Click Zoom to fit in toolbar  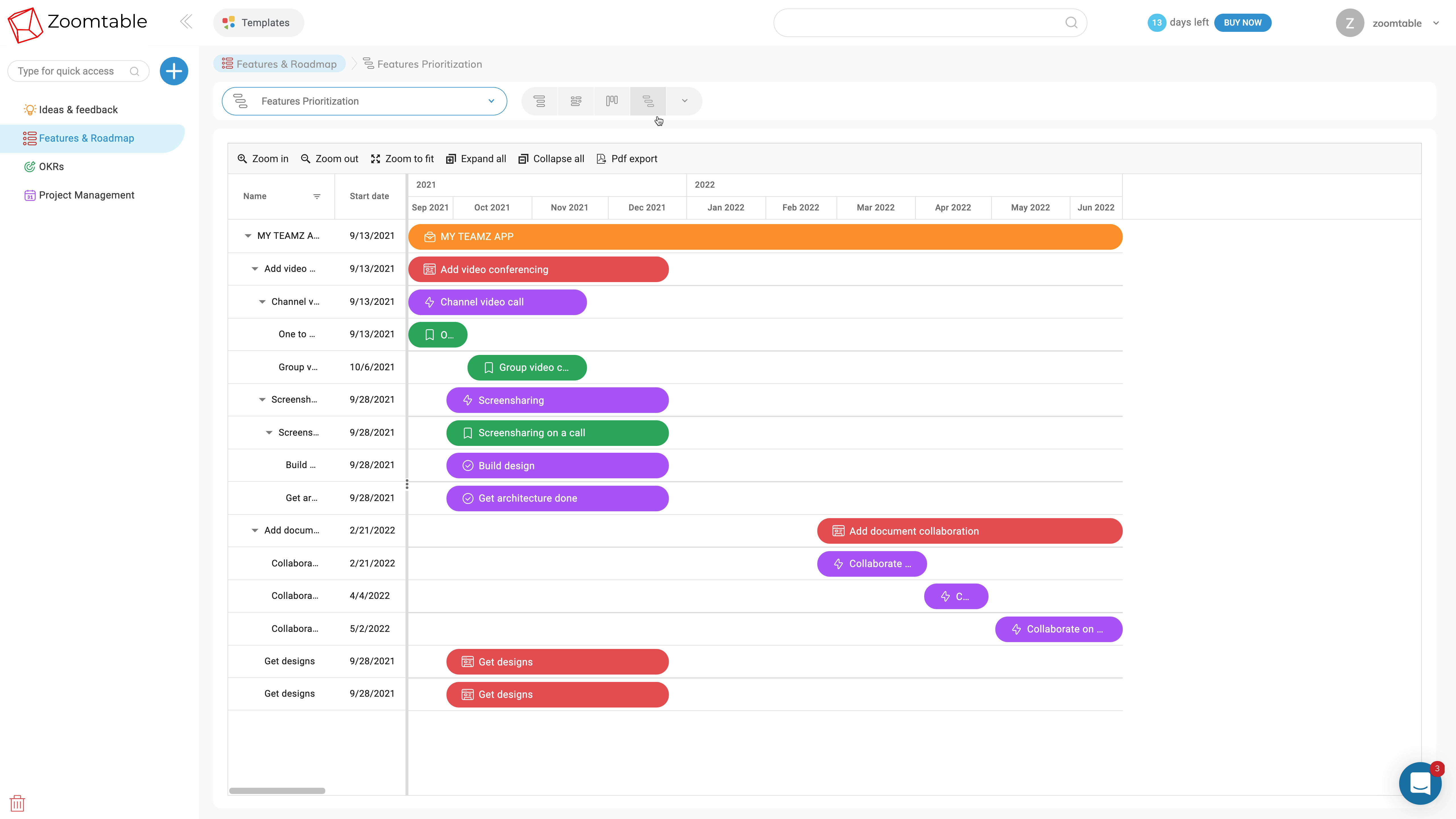point(402,159)
